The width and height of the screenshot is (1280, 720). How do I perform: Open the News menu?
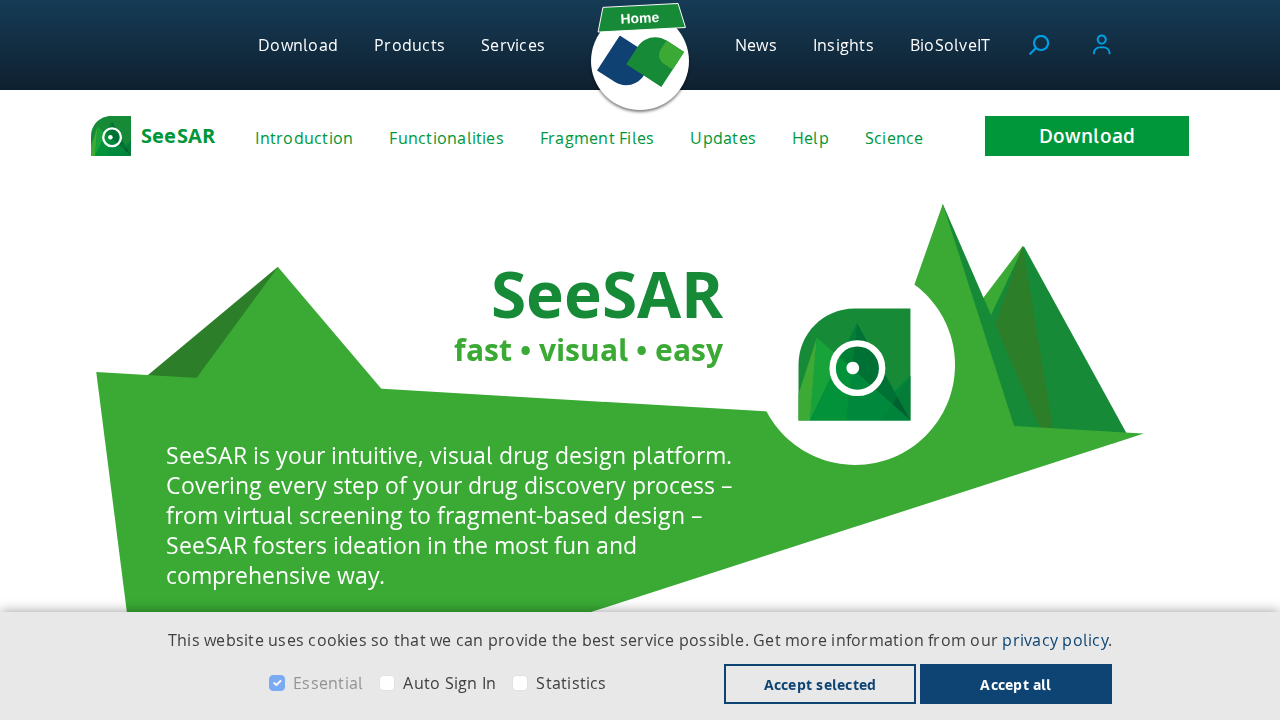click(x=756, y=45)
